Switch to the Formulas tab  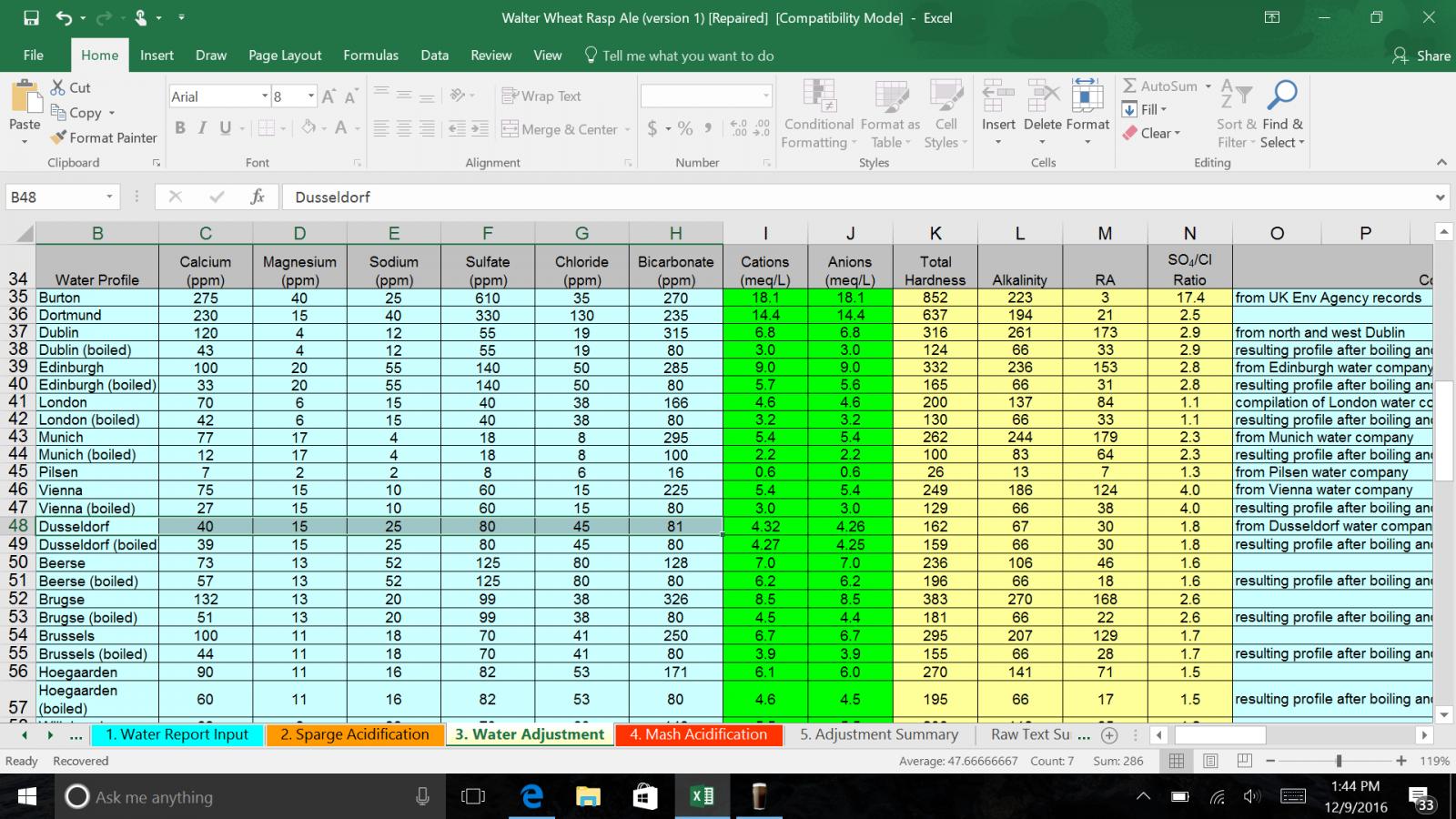[x=370, y=56]
